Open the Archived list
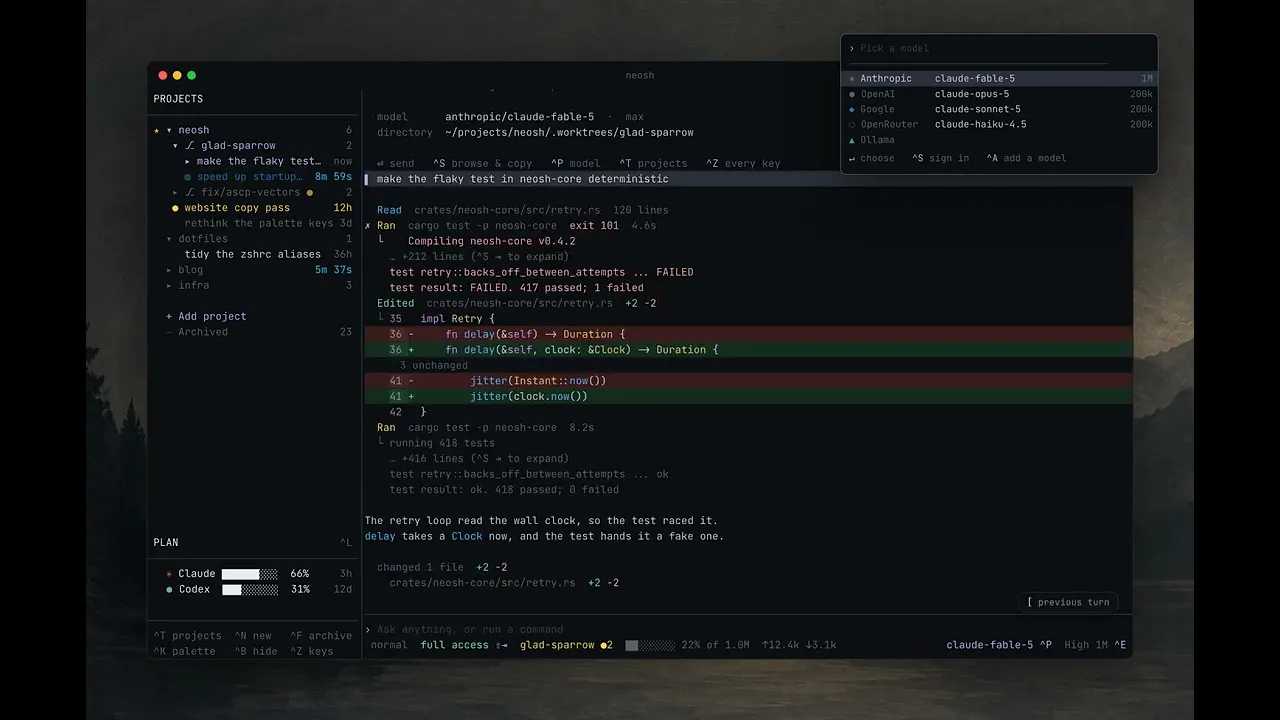This screenshot has width=1280, height=720. tap(203, 332)
